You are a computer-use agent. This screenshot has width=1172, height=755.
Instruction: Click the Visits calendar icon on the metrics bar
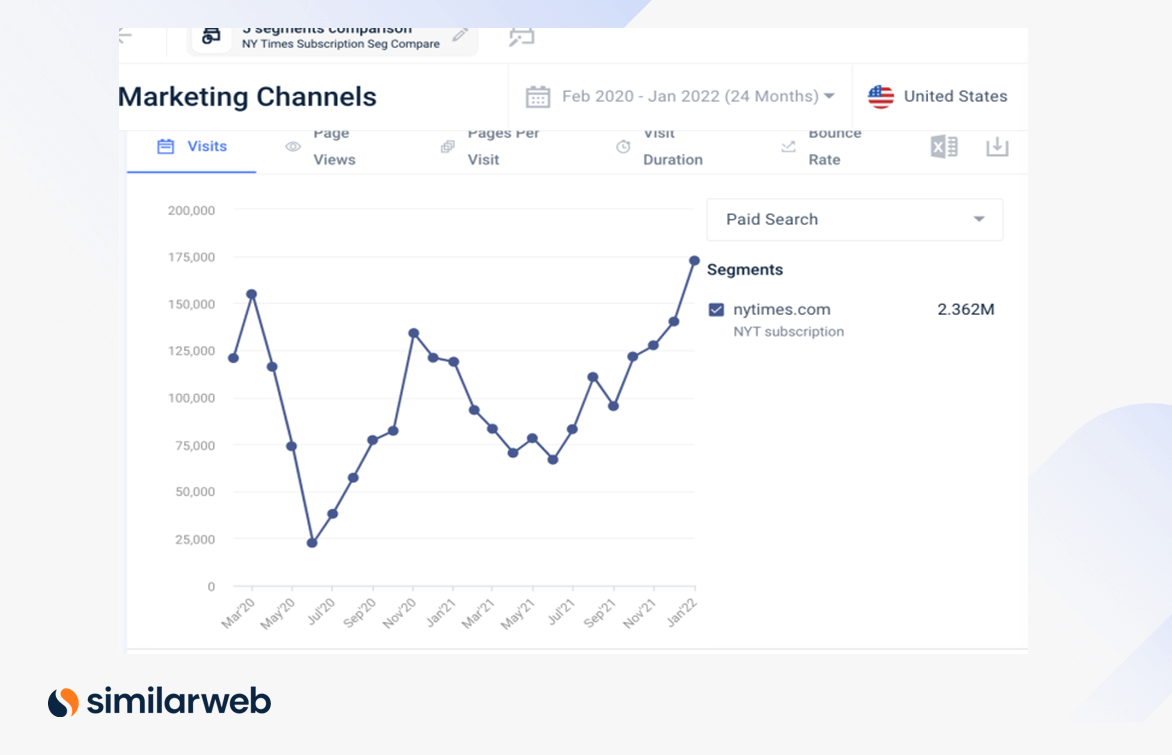pos(165,146)
